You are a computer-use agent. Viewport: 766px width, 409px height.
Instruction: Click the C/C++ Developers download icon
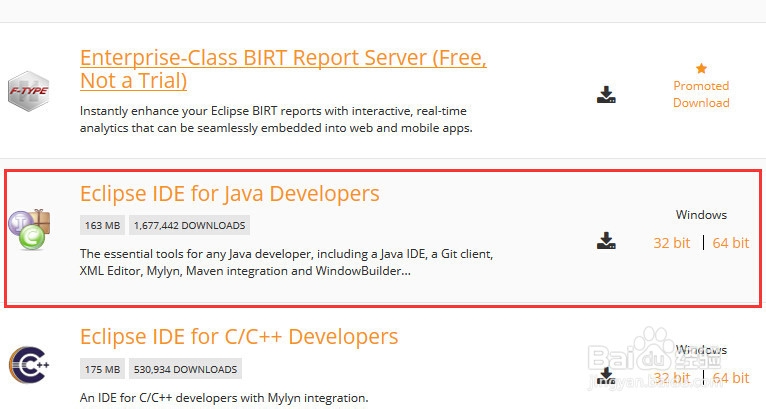pyautogui.click(x=606, y=376)
